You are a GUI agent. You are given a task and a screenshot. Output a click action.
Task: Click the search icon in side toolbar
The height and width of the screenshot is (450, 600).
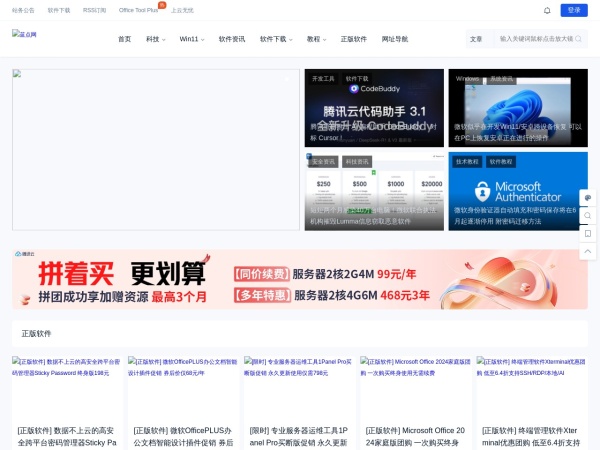click(x=588, y=215)
